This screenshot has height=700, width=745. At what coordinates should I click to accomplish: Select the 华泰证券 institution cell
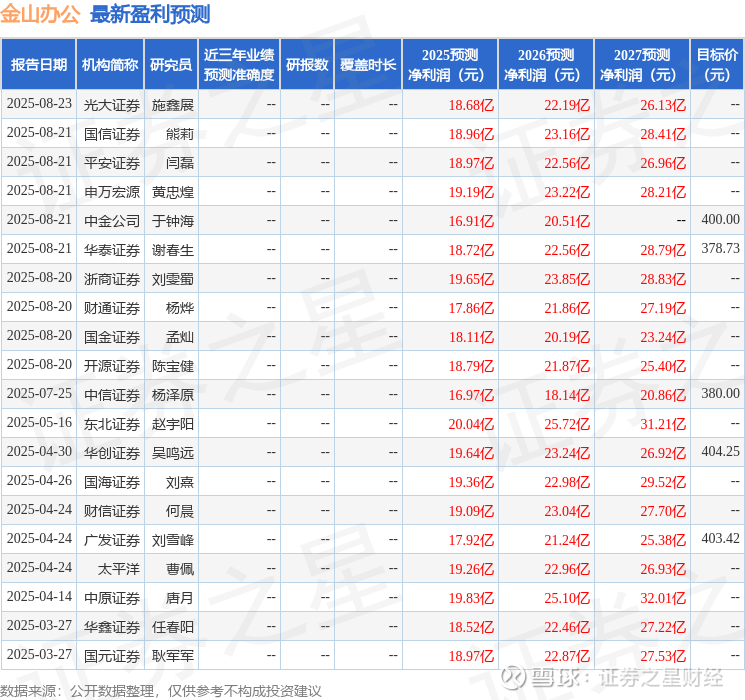[112, 250]
